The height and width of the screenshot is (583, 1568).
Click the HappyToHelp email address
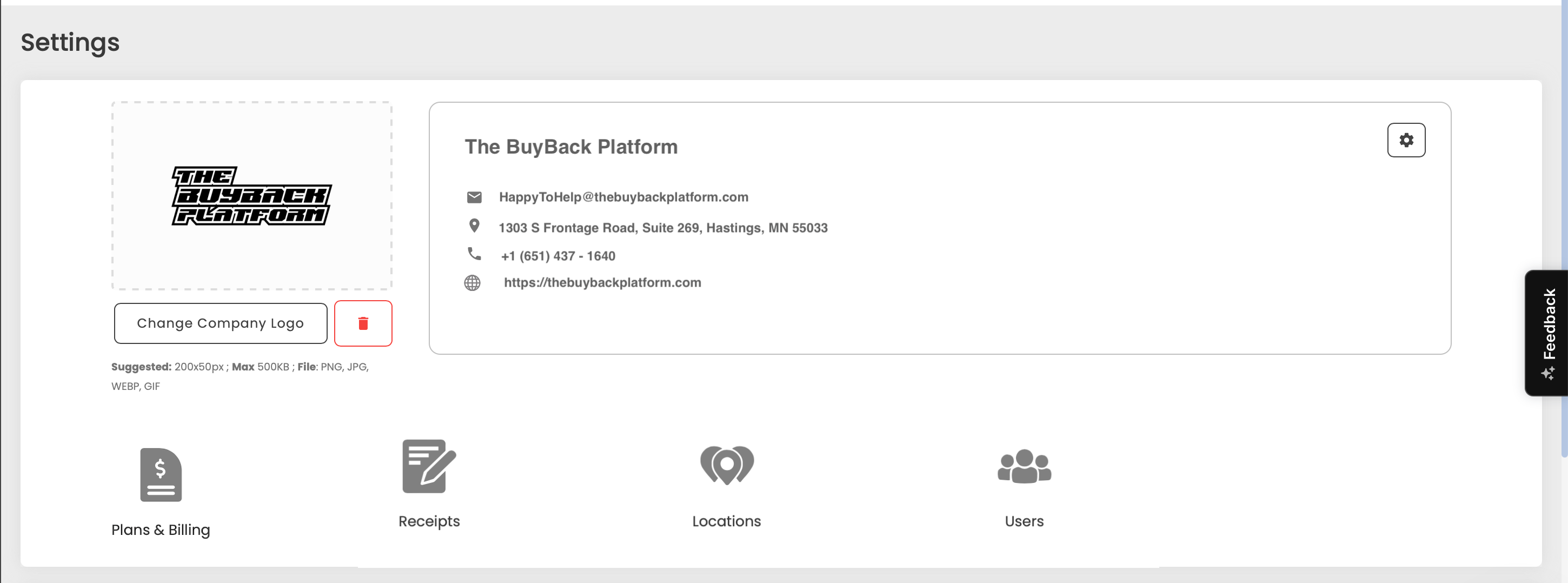pos(624,197)
